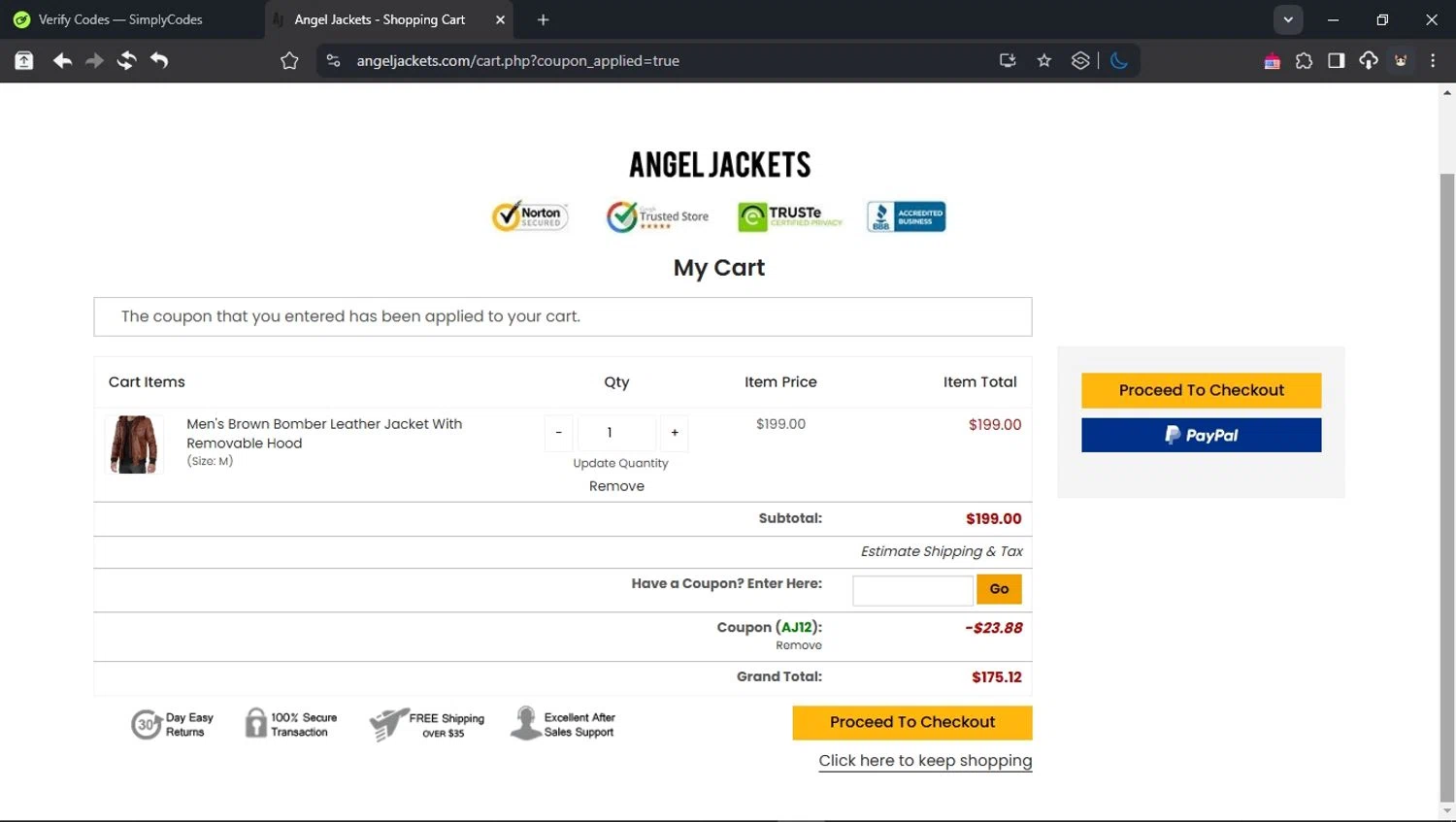Toggle the dark mode moon icon

(1119, 60)
